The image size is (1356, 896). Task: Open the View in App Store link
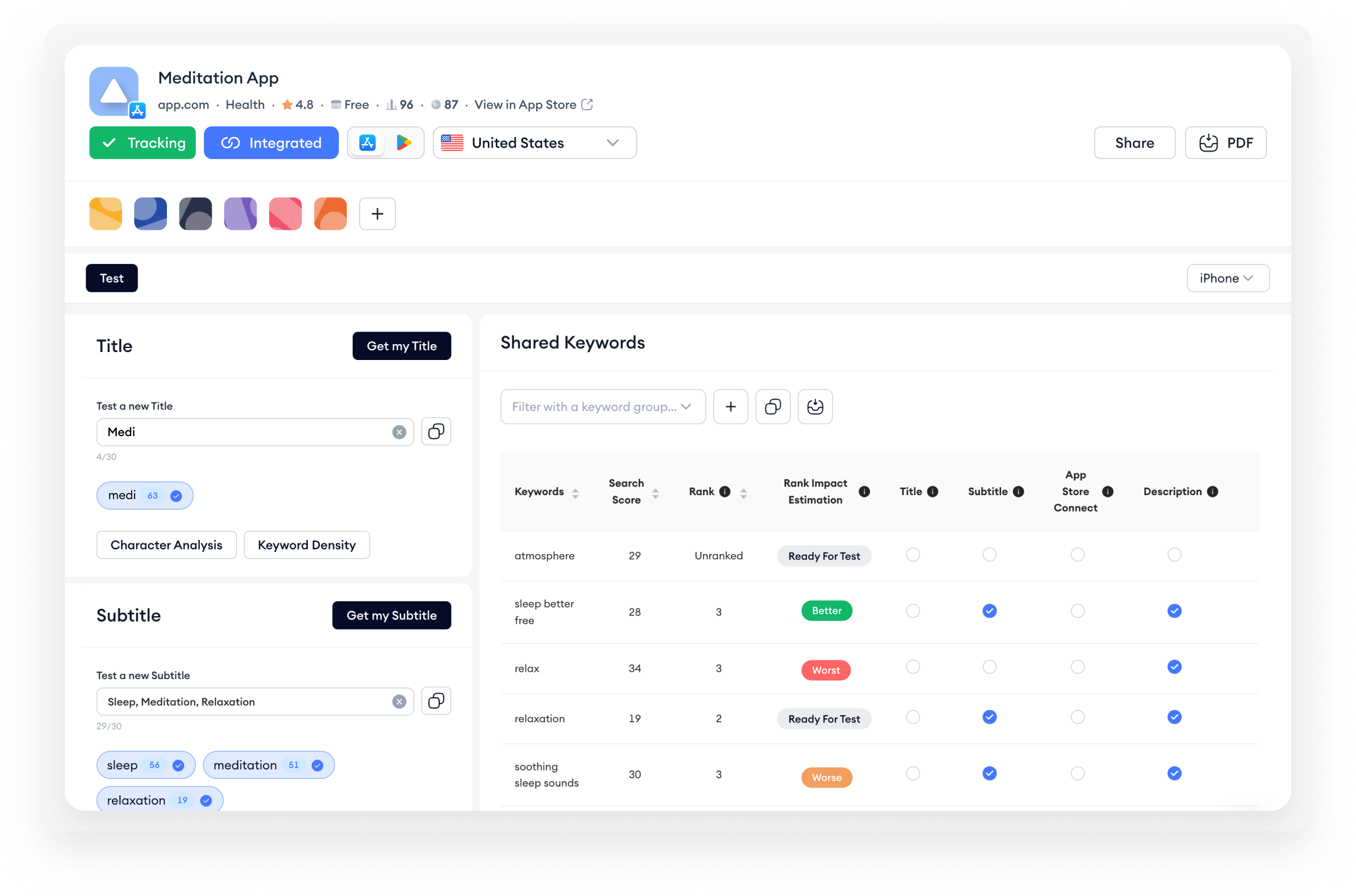click(x=525, y=104)
